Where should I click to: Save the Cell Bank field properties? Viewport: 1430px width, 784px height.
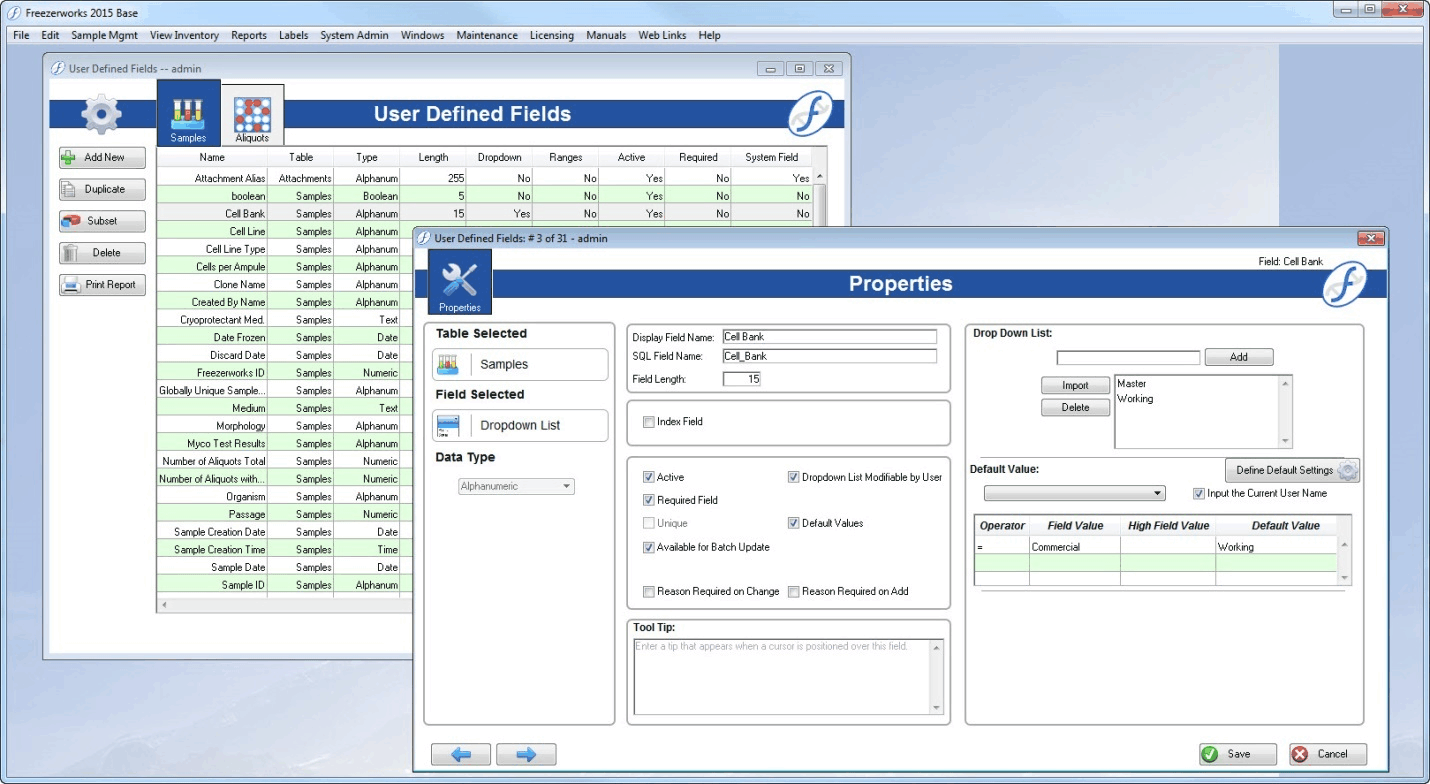click(x=1237, y=754)
